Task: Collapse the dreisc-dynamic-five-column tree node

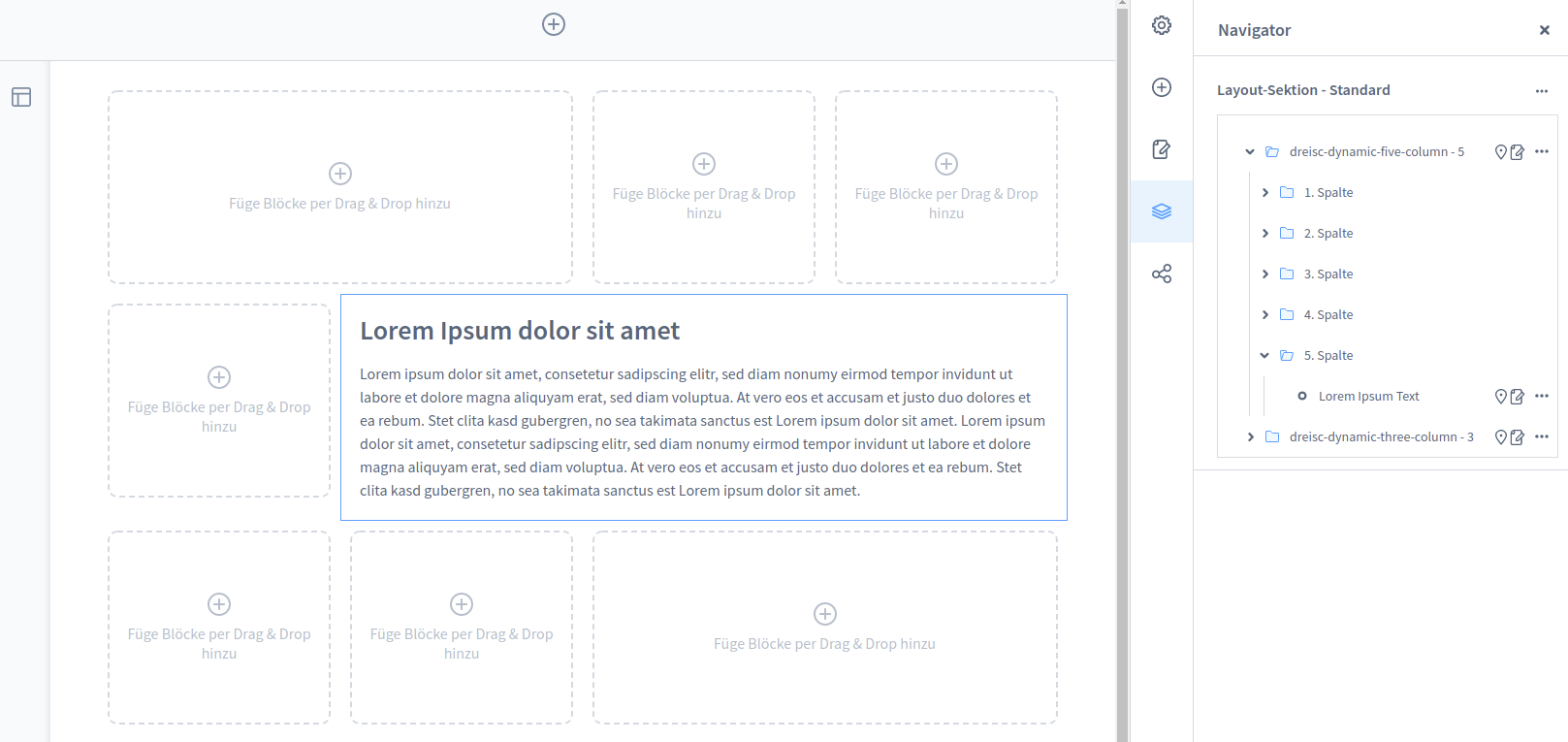Action: coord(1250,151)
